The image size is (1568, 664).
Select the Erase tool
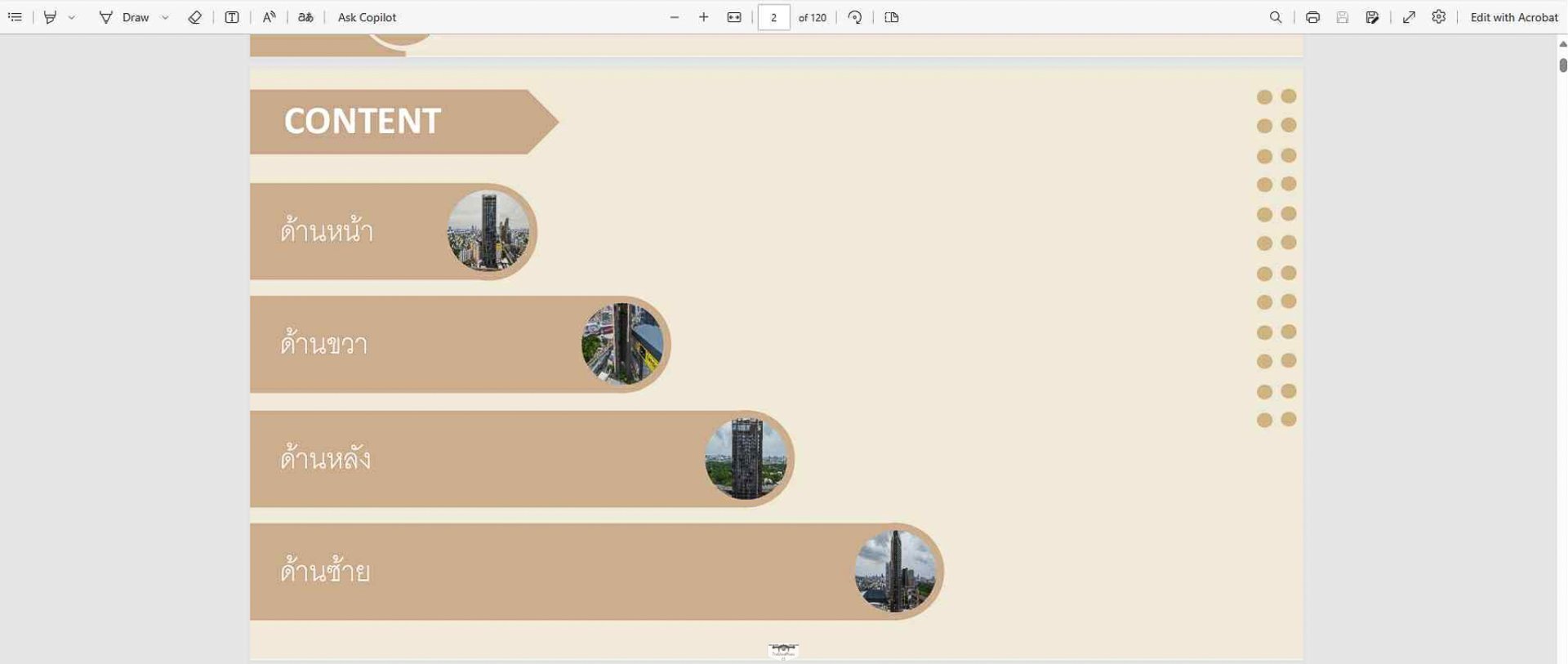click(194, 17)
